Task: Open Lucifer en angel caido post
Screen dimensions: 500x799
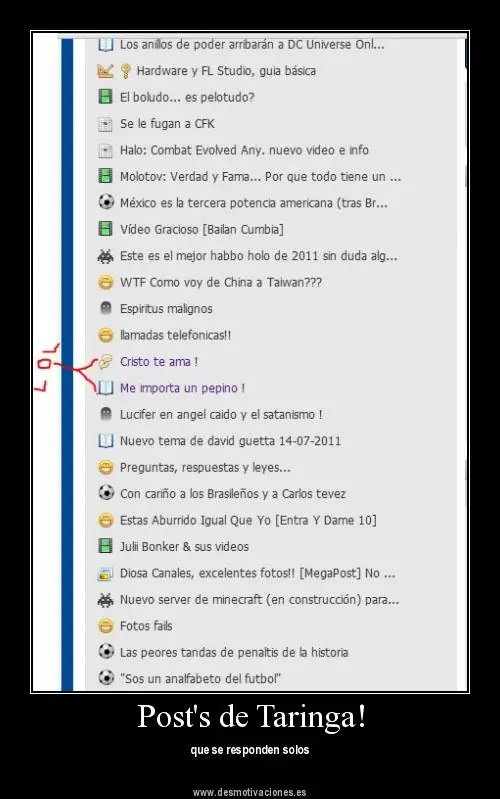Action: [221, 414]
